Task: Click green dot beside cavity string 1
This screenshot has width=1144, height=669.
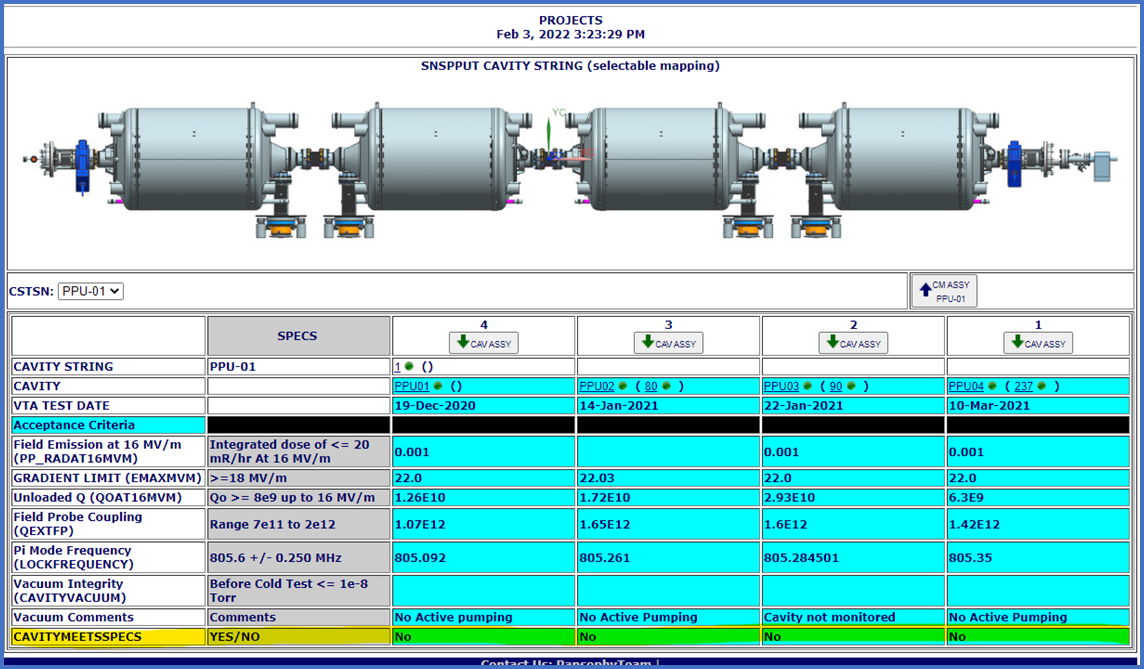Action: (409, 367)
